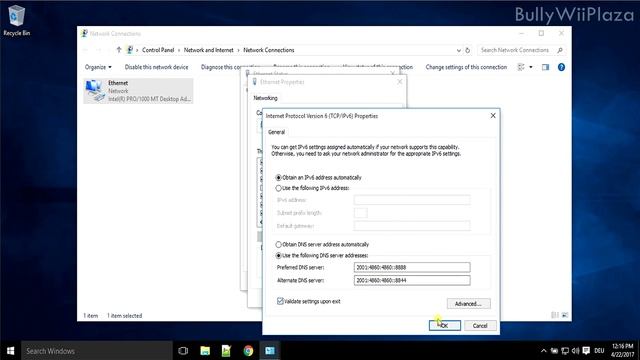
Task: Toggle Validate settings upon exit checkbox
Action: coord(280,301)
